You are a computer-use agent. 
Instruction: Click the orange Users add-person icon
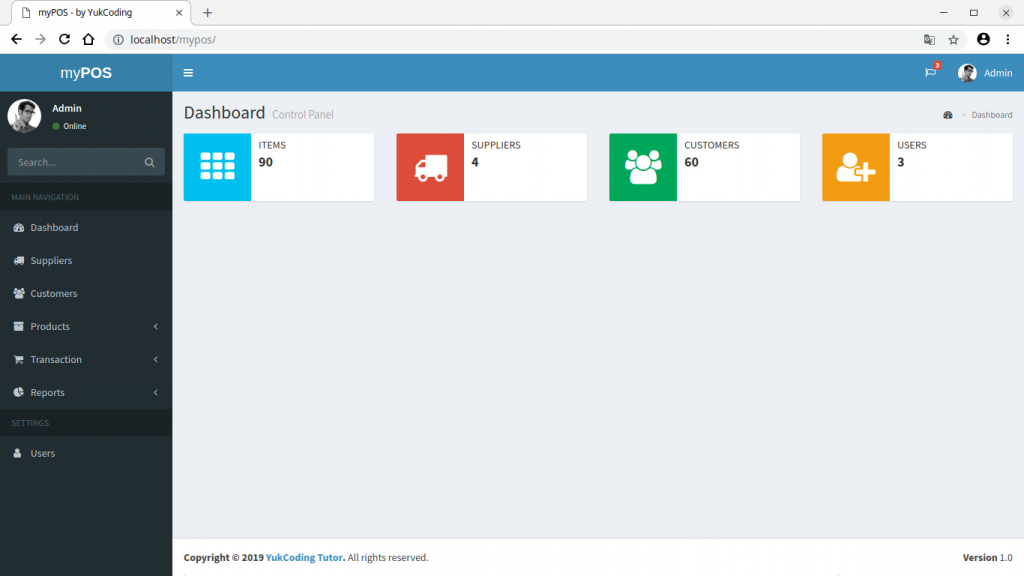tap(856, 167)
